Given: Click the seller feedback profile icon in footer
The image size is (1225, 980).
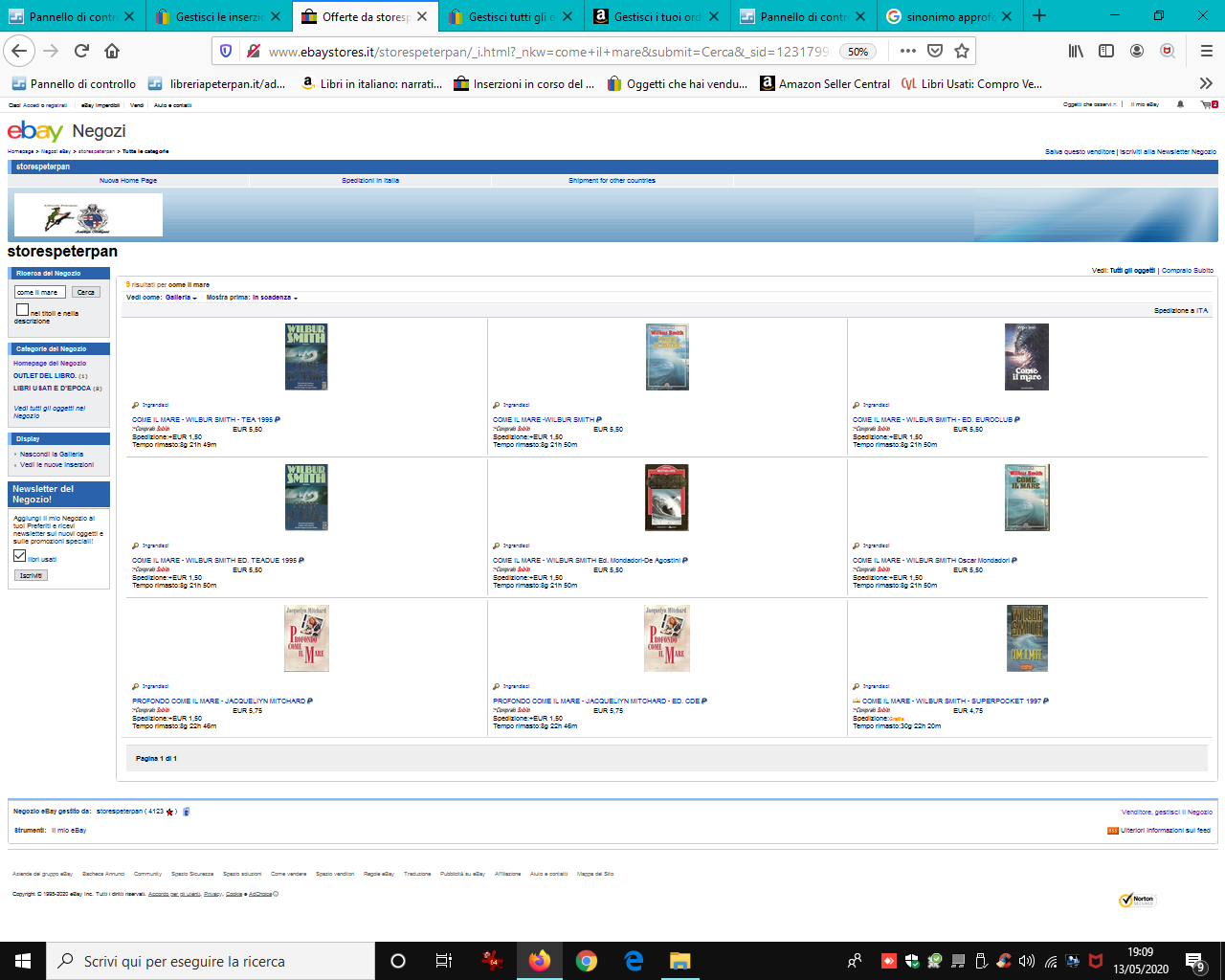Looking at the screenshot, I should [x=187, y=812].
